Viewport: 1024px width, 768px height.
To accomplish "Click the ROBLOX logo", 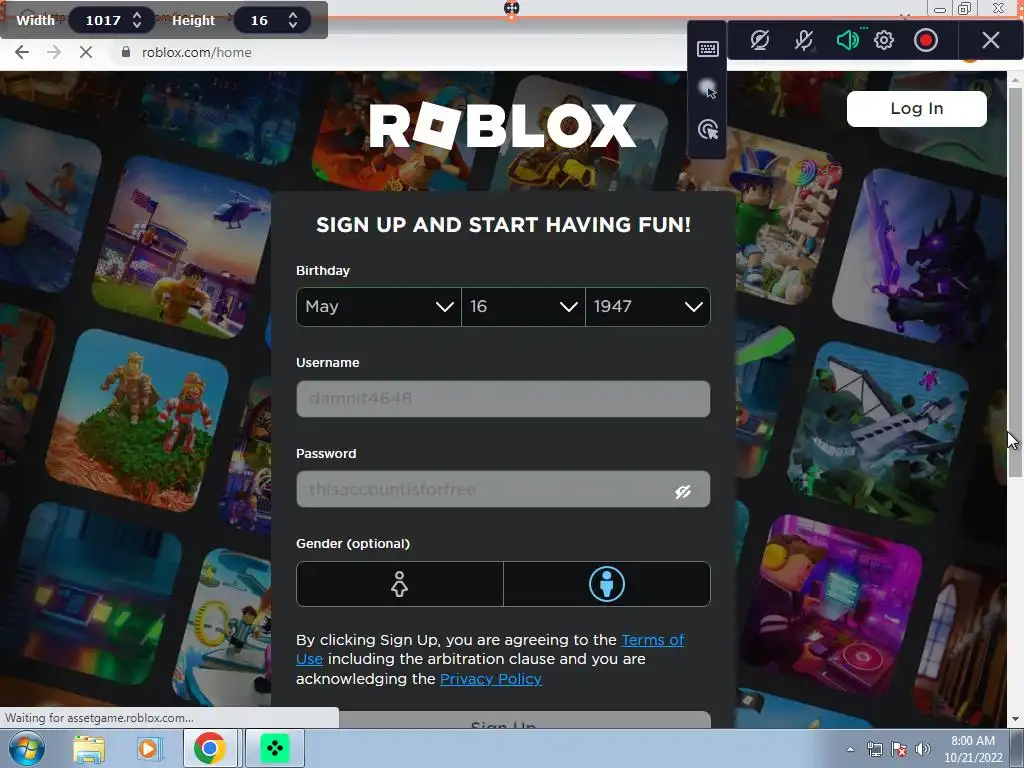I will pyautogui.click(x=502, y=125).
